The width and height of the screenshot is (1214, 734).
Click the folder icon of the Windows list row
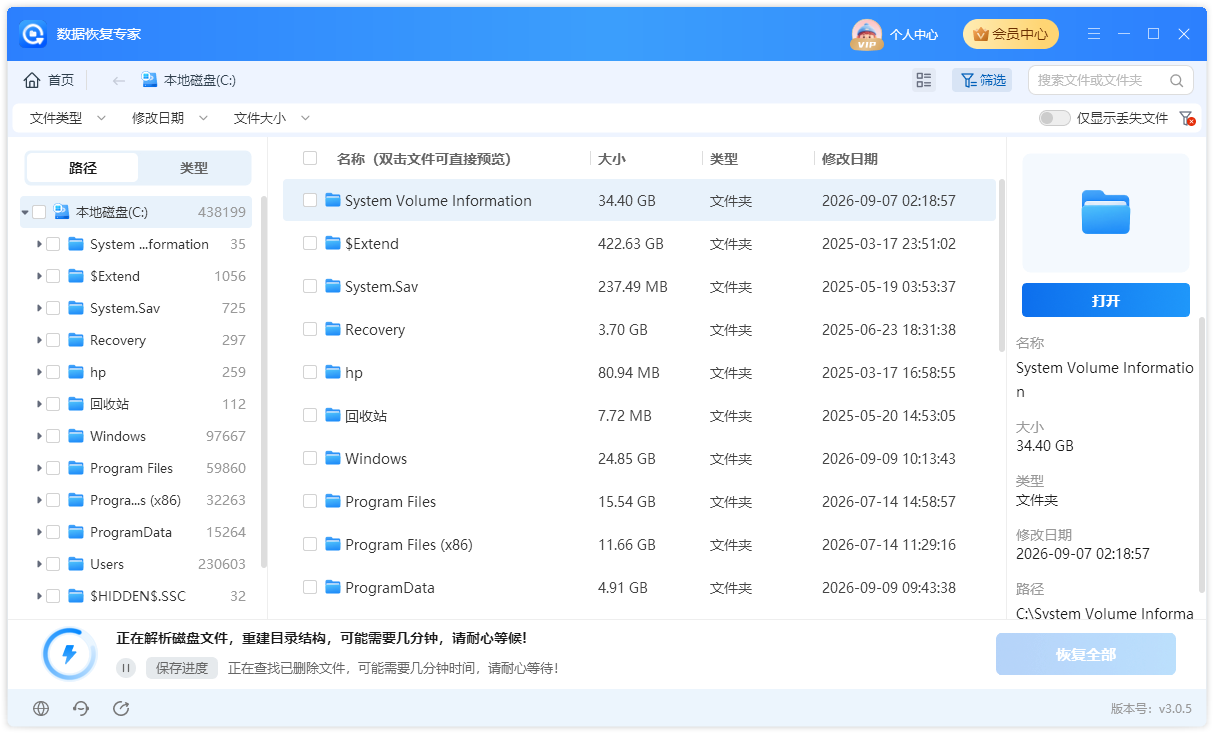point(333,458)
